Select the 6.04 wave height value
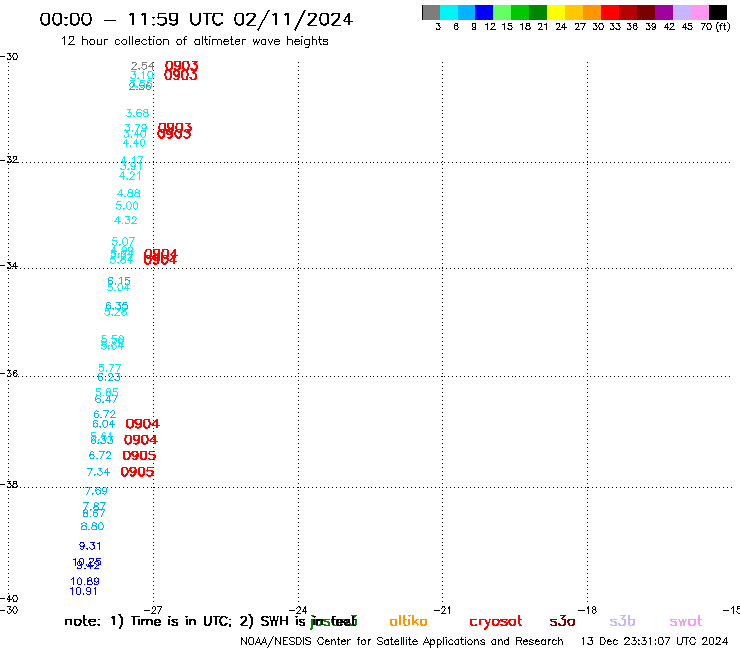The width and height of the screenshot is (740, 650). tap(104, 424)
